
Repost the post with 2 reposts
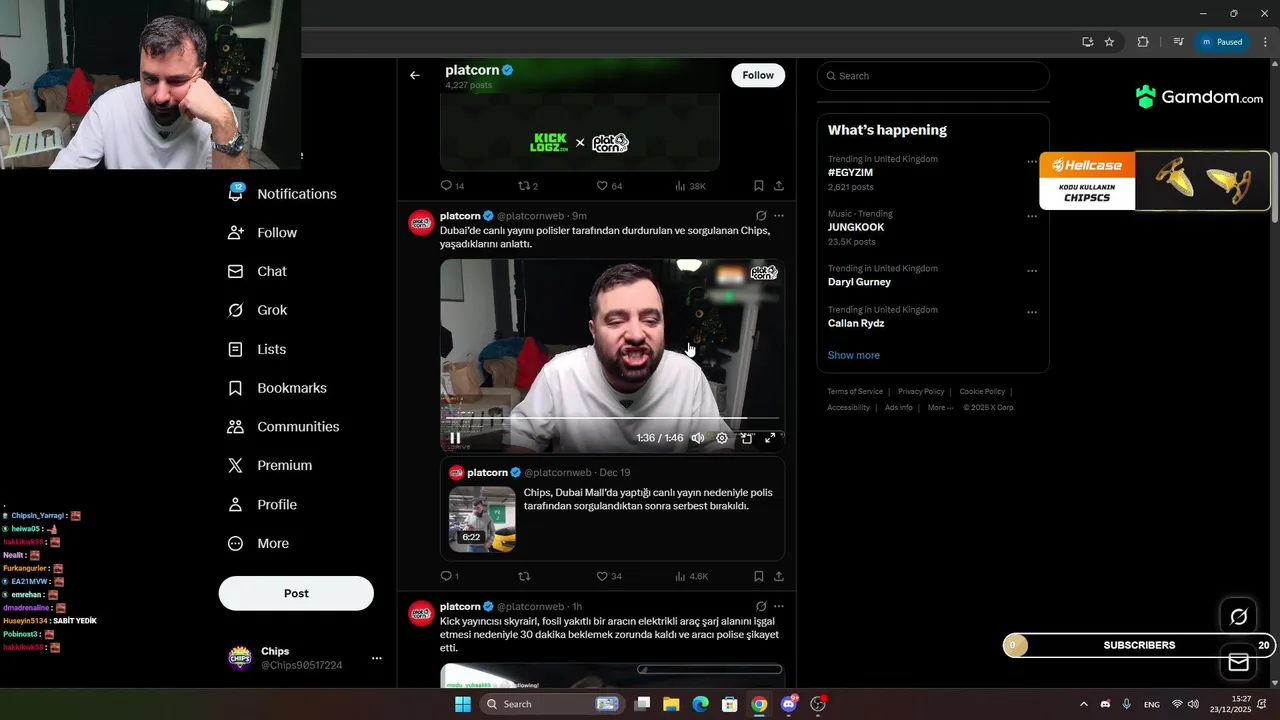[528, 186]
